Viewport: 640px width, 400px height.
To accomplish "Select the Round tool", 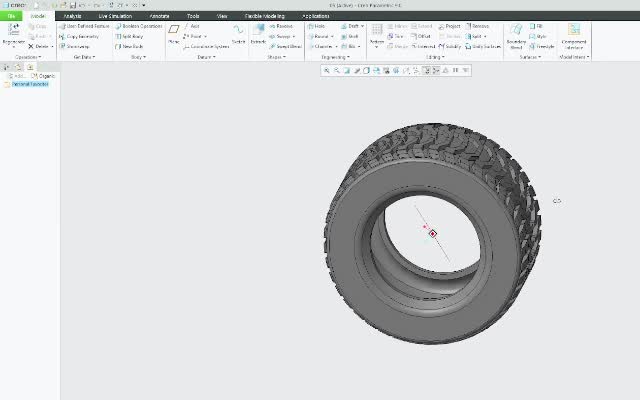I will pyautogui.click(x=318, y=36).
